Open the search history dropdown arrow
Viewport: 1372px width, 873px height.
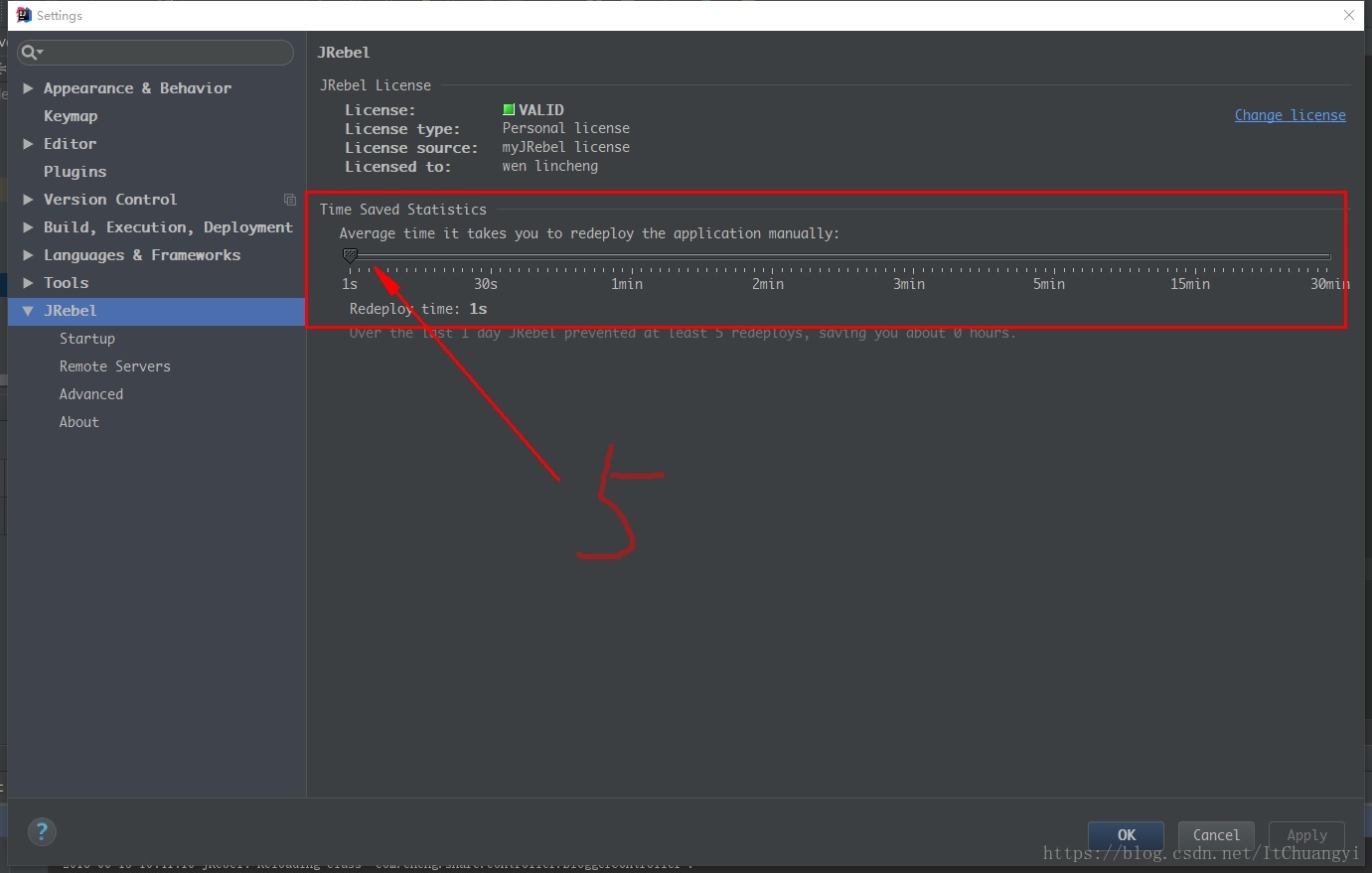pos(41,53)
